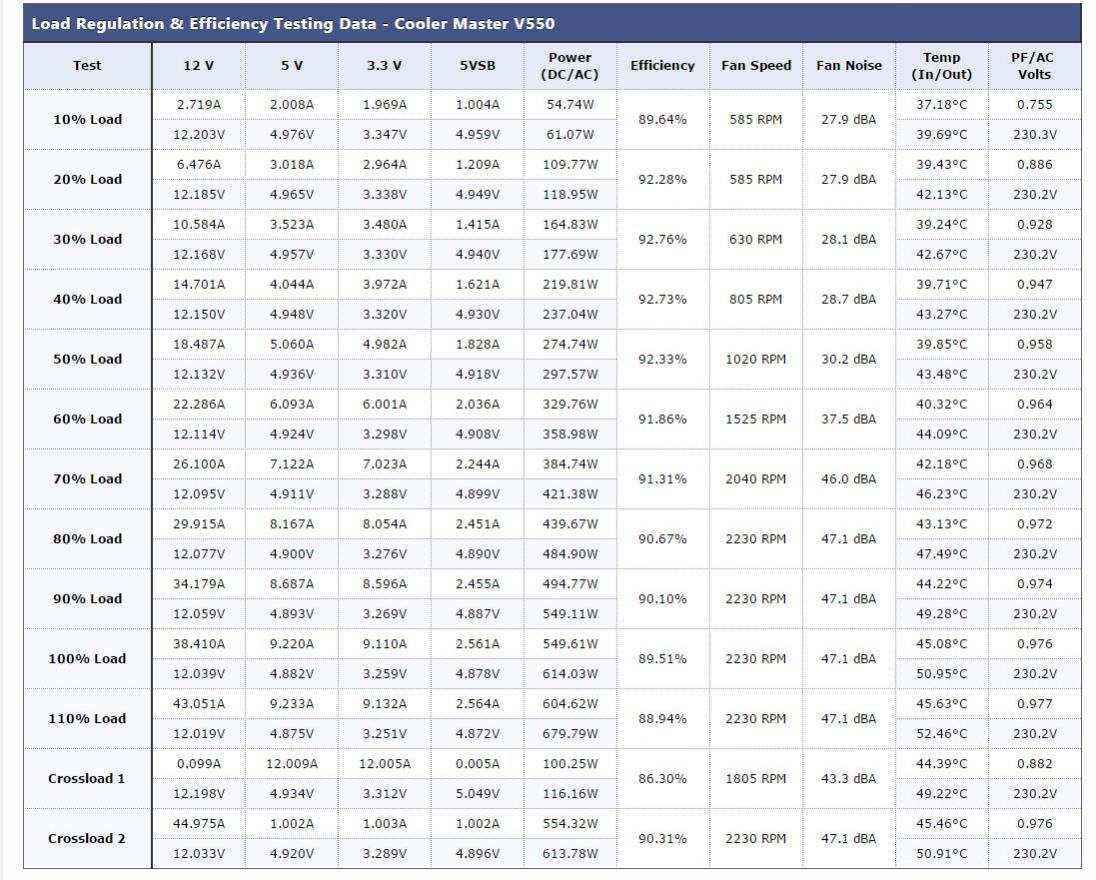Click the 30% Load row label

[87, 239]
